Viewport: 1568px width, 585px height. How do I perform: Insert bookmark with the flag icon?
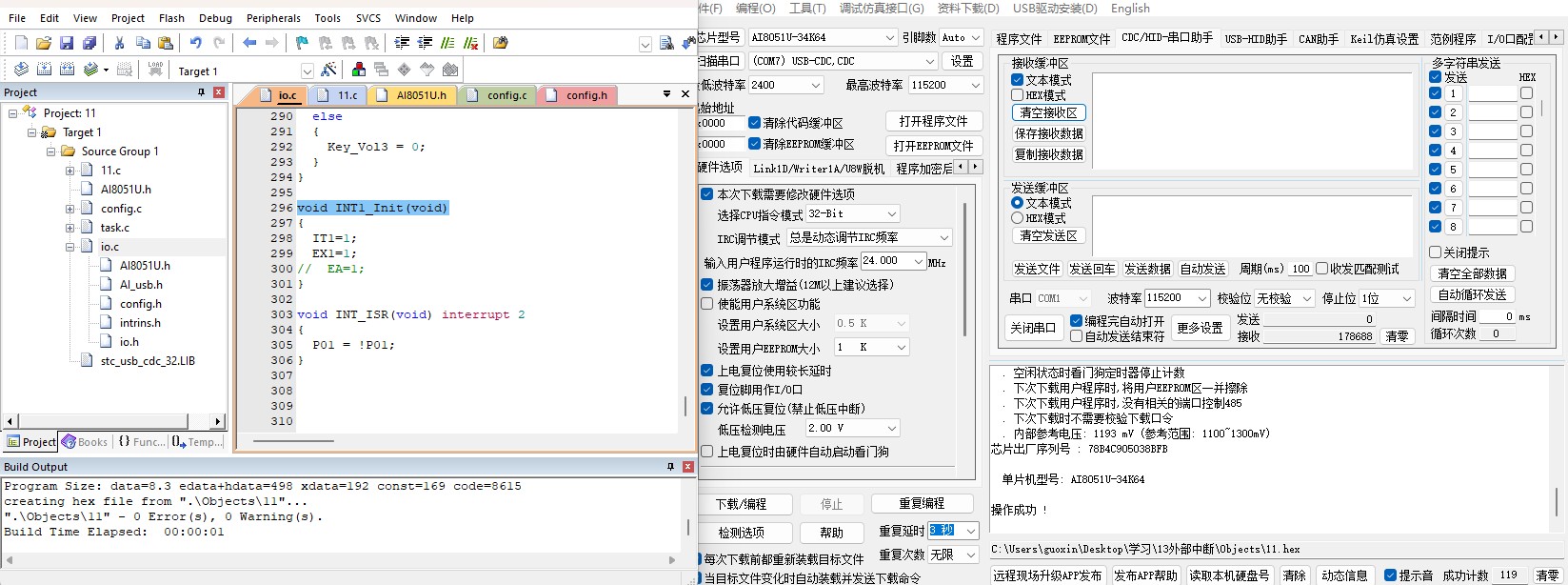(x=302, y=43)
